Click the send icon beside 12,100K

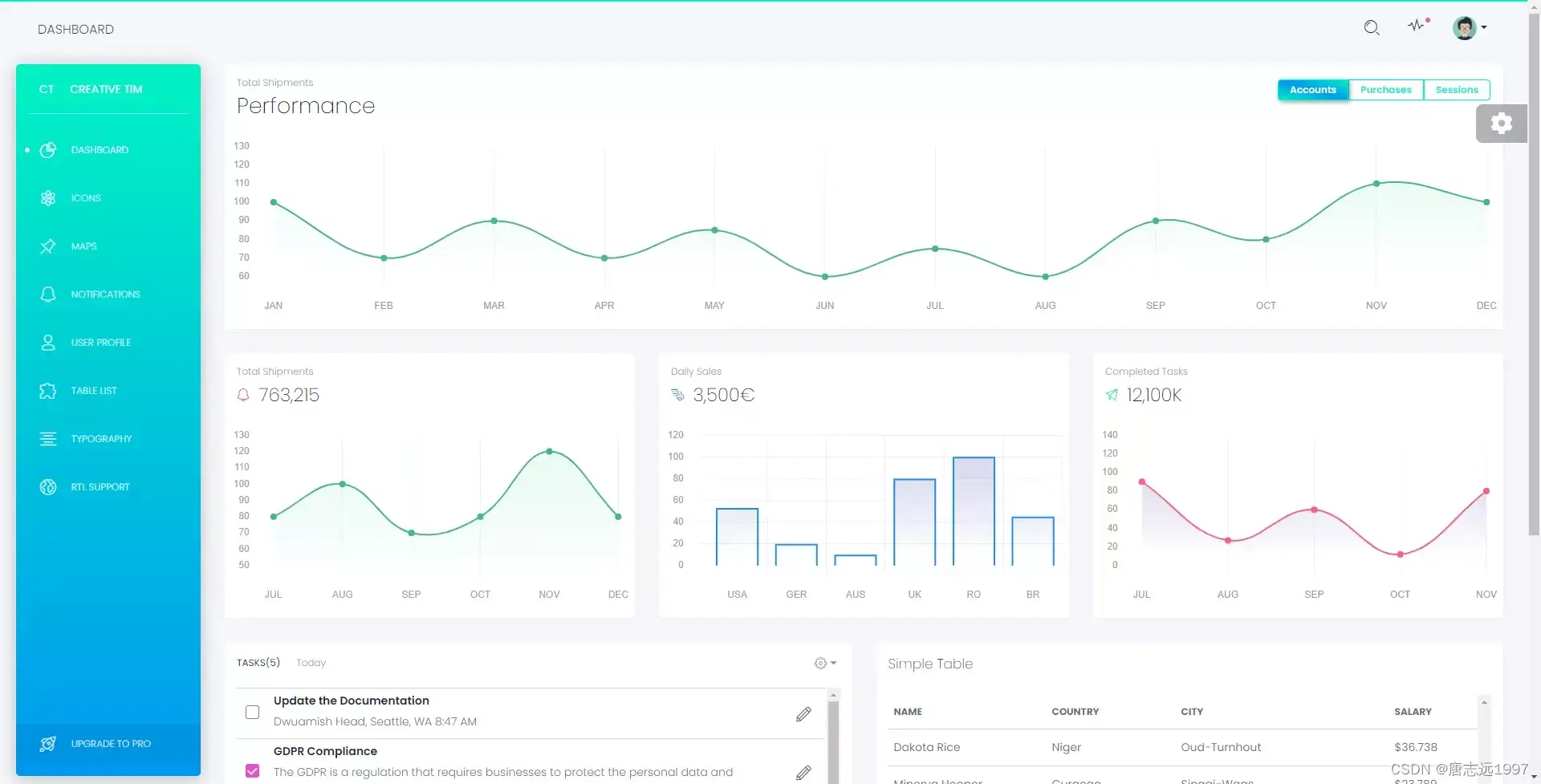[1112, 395]
